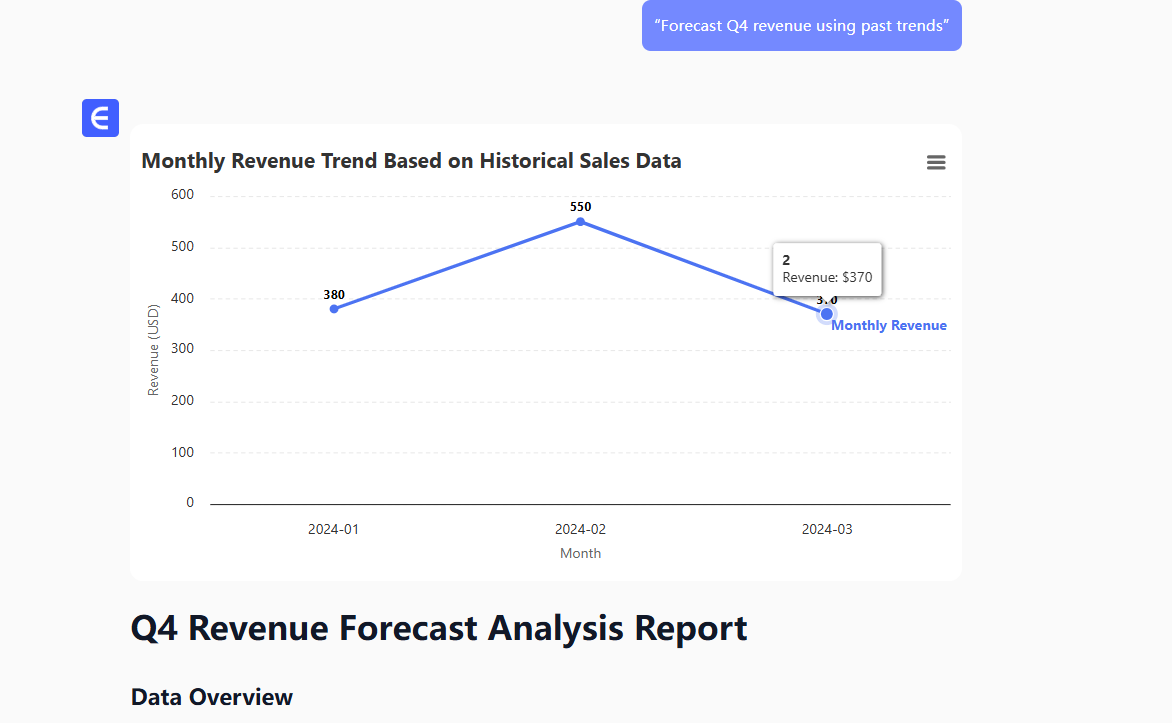The width and height of the screenshot is (1172, 723).
Task: Click the chart title "Monthly Revenue Trend" text
Action: 411,161
